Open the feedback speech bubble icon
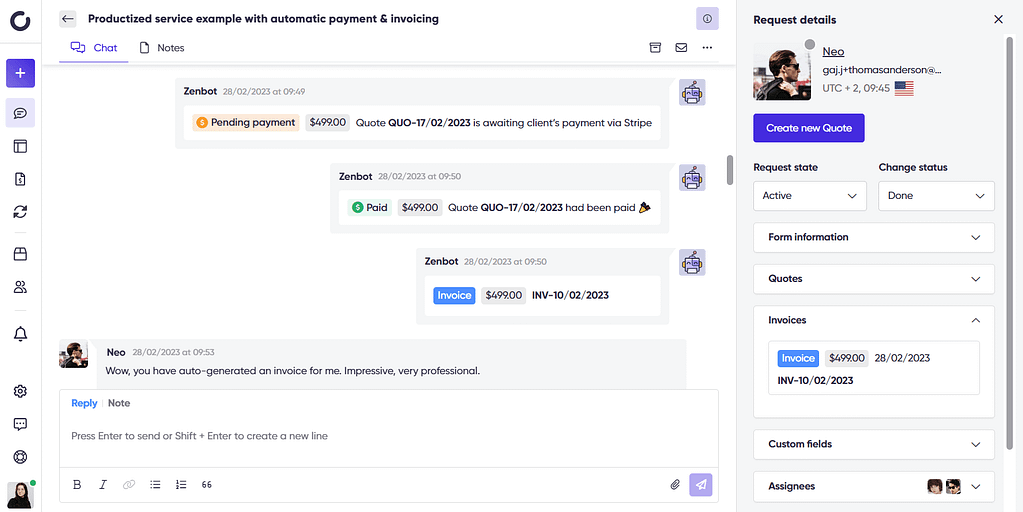1023x512 pixels. (20, 424)
